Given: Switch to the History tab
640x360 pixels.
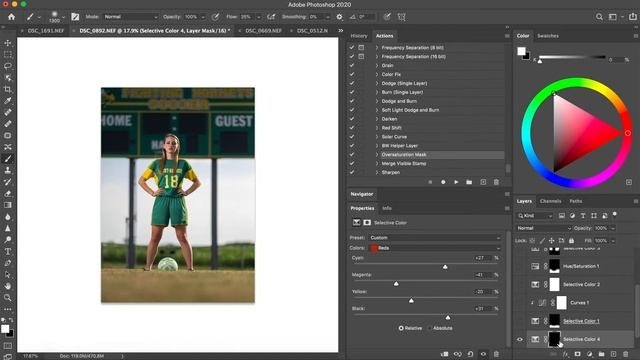Looking at the screenshot, I should point(359,36).
